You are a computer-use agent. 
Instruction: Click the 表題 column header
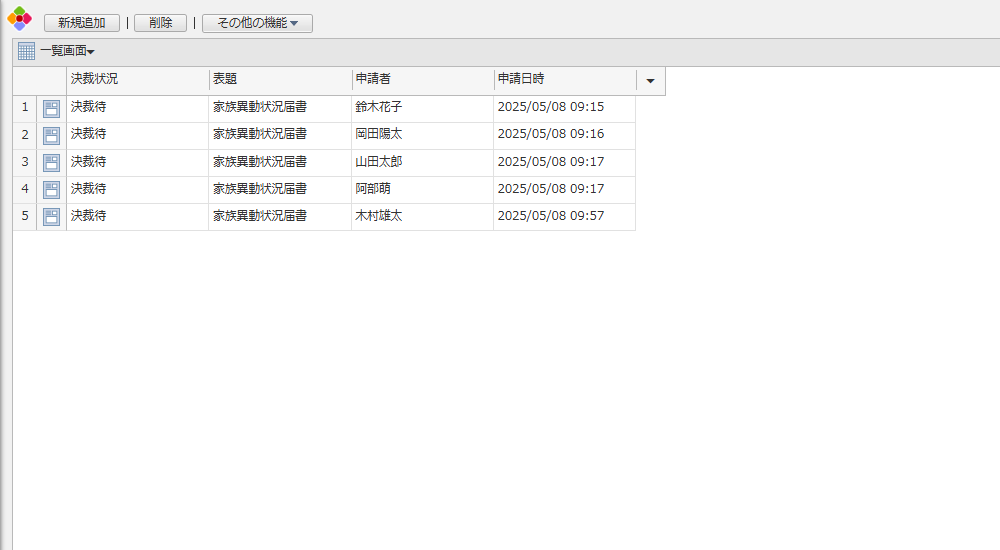279,79
